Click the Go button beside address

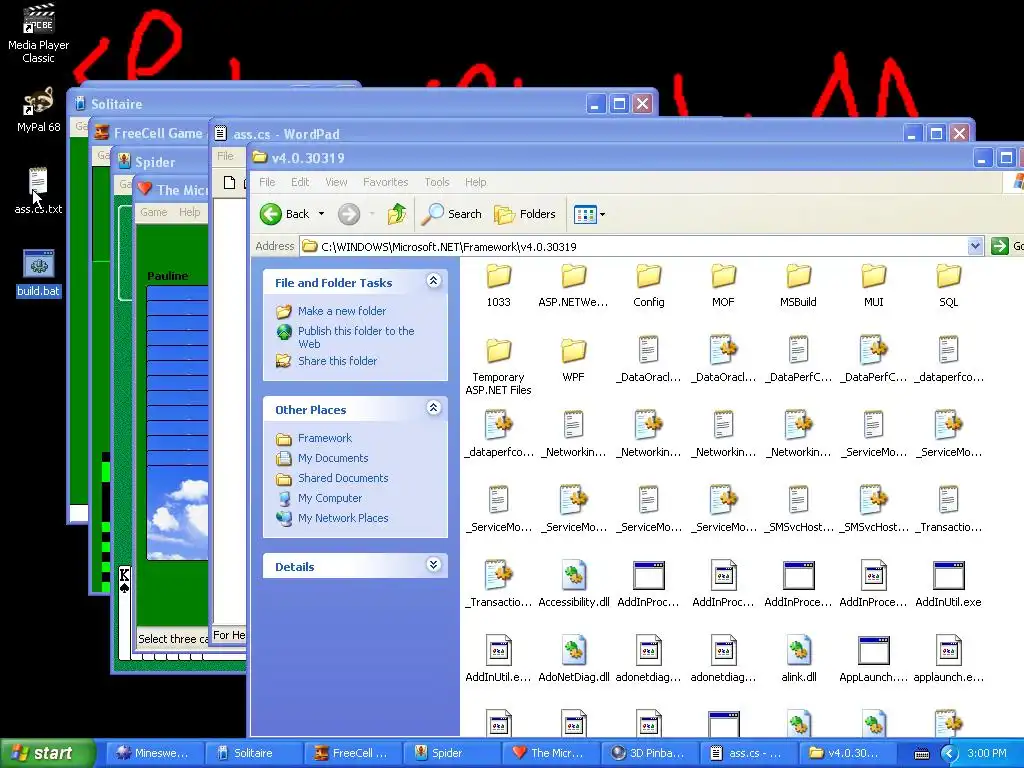(1006, 246)
